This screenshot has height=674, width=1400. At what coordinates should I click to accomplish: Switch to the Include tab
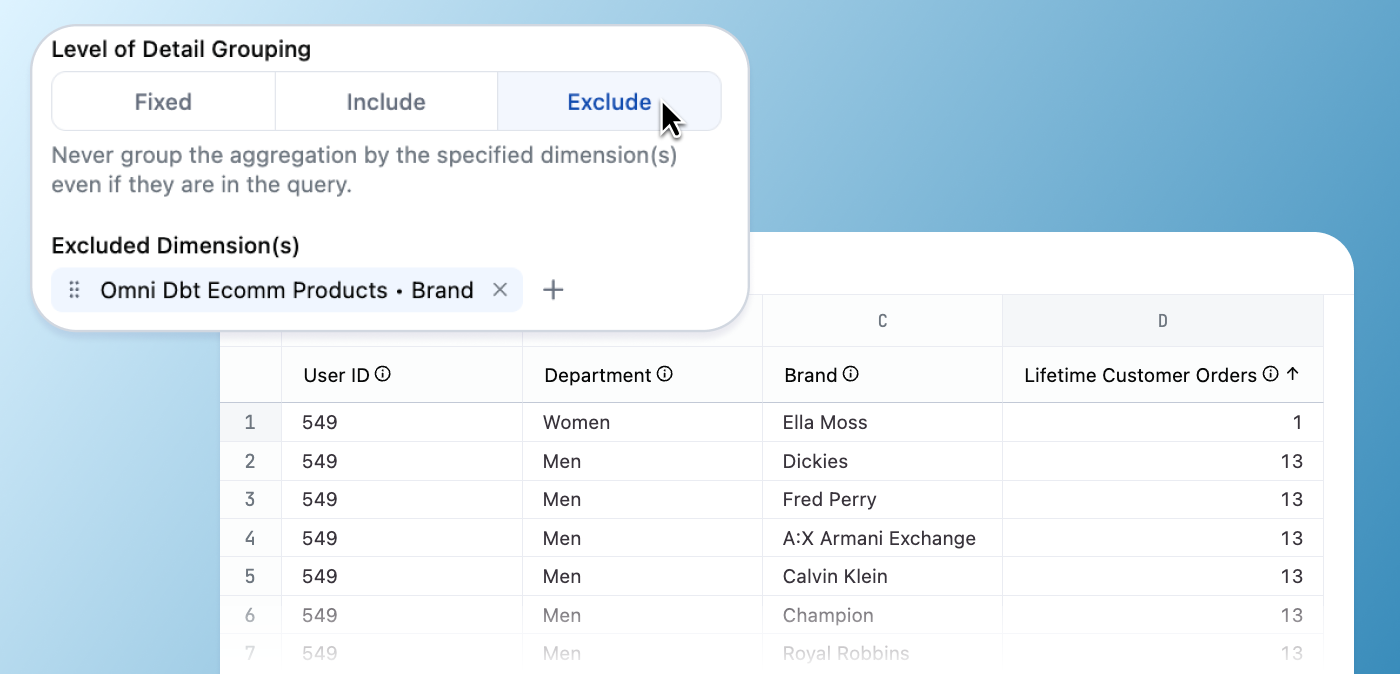(386, 101)
